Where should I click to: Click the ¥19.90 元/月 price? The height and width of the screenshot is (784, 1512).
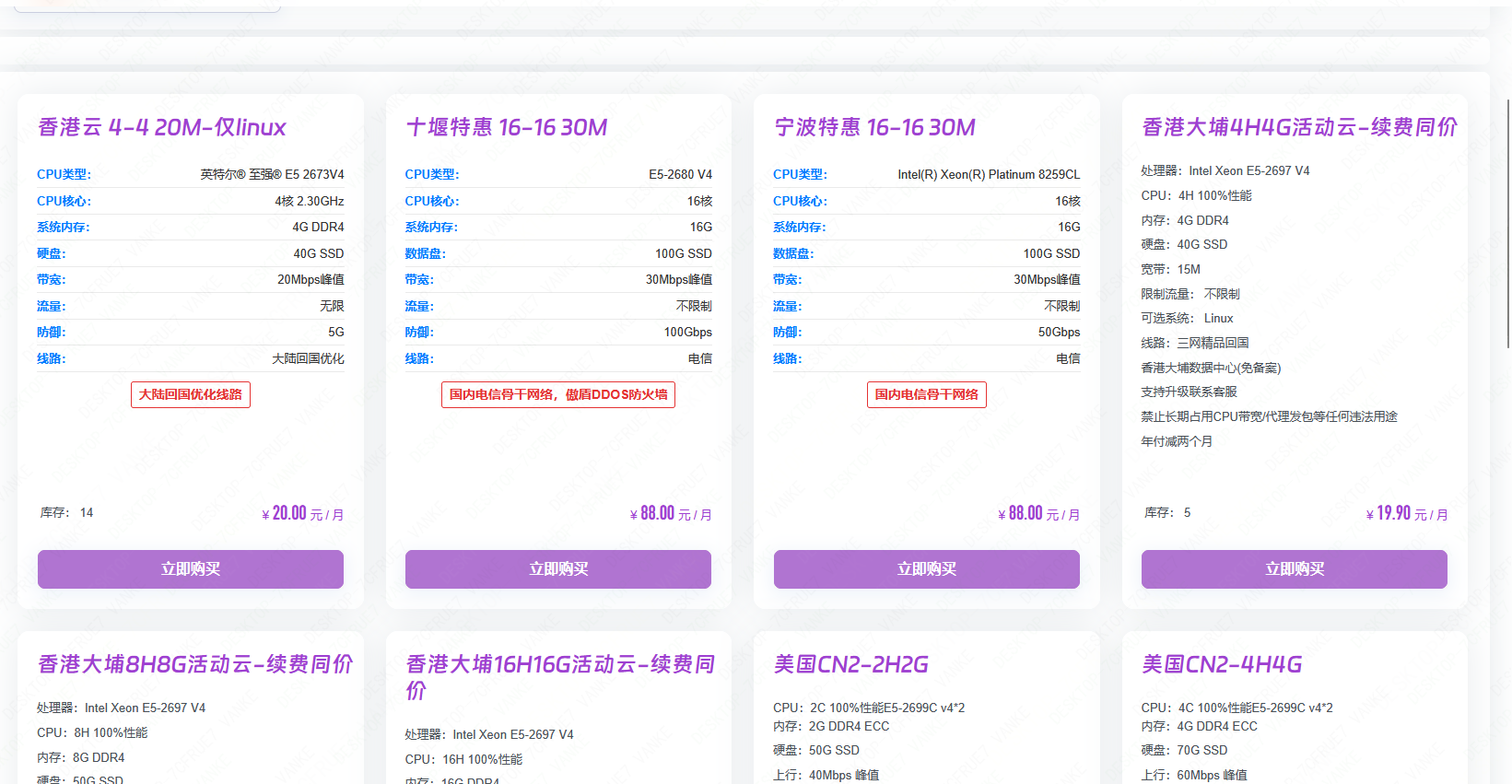(1406, 514)
